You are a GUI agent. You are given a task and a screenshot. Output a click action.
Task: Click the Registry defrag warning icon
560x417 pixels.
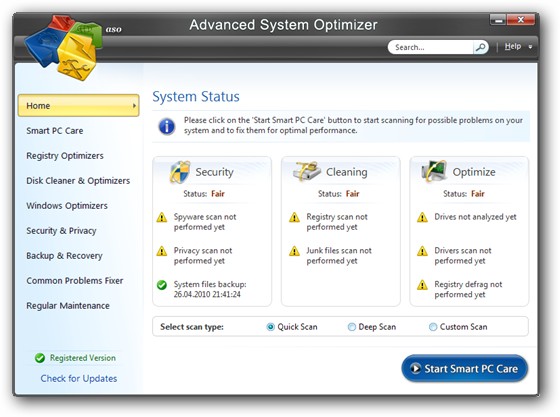tap(422, 285)
